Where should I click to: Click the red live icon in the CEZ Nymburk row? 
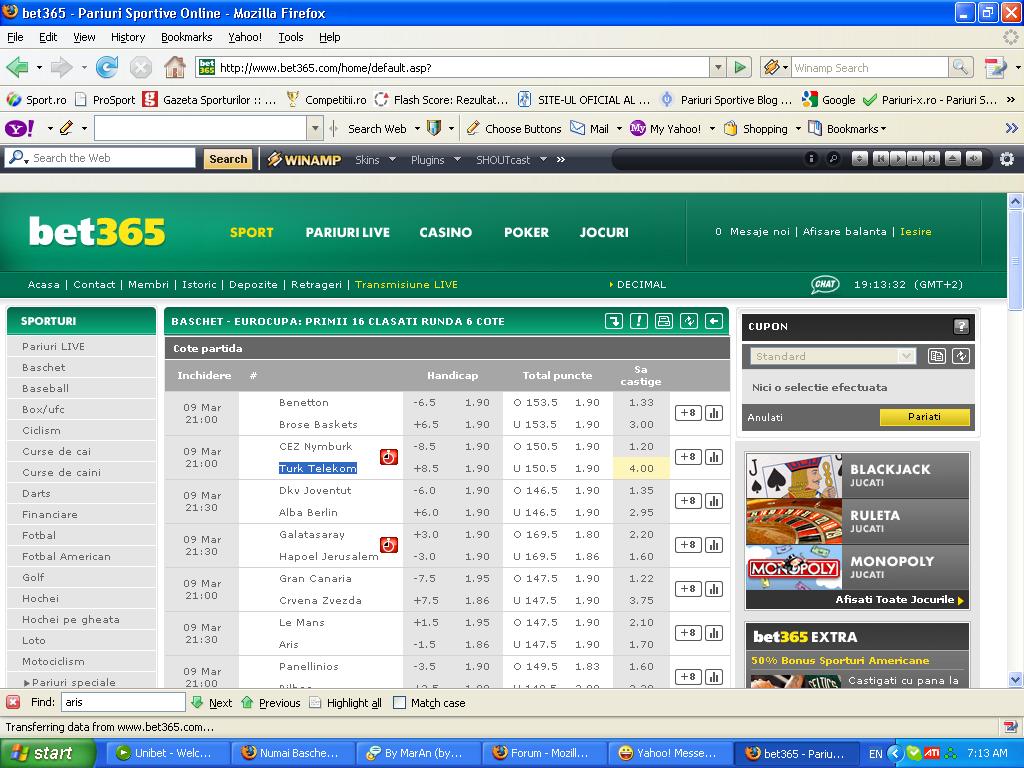[x=389, y=456]
